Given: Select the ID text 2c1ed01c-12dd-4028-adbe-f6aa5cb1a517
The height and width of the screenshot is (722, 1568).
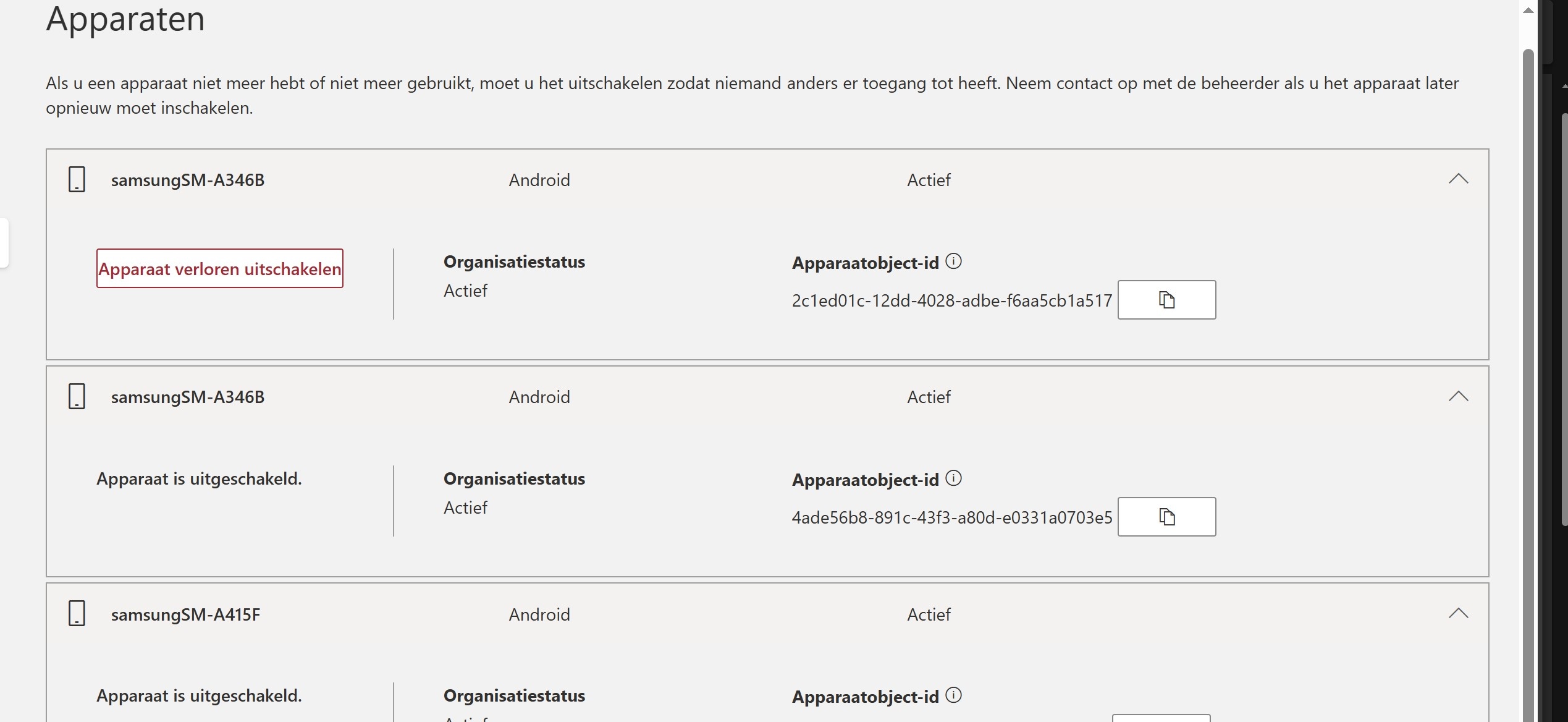Looking at the screenshot, I should click(x=951, y=300).
